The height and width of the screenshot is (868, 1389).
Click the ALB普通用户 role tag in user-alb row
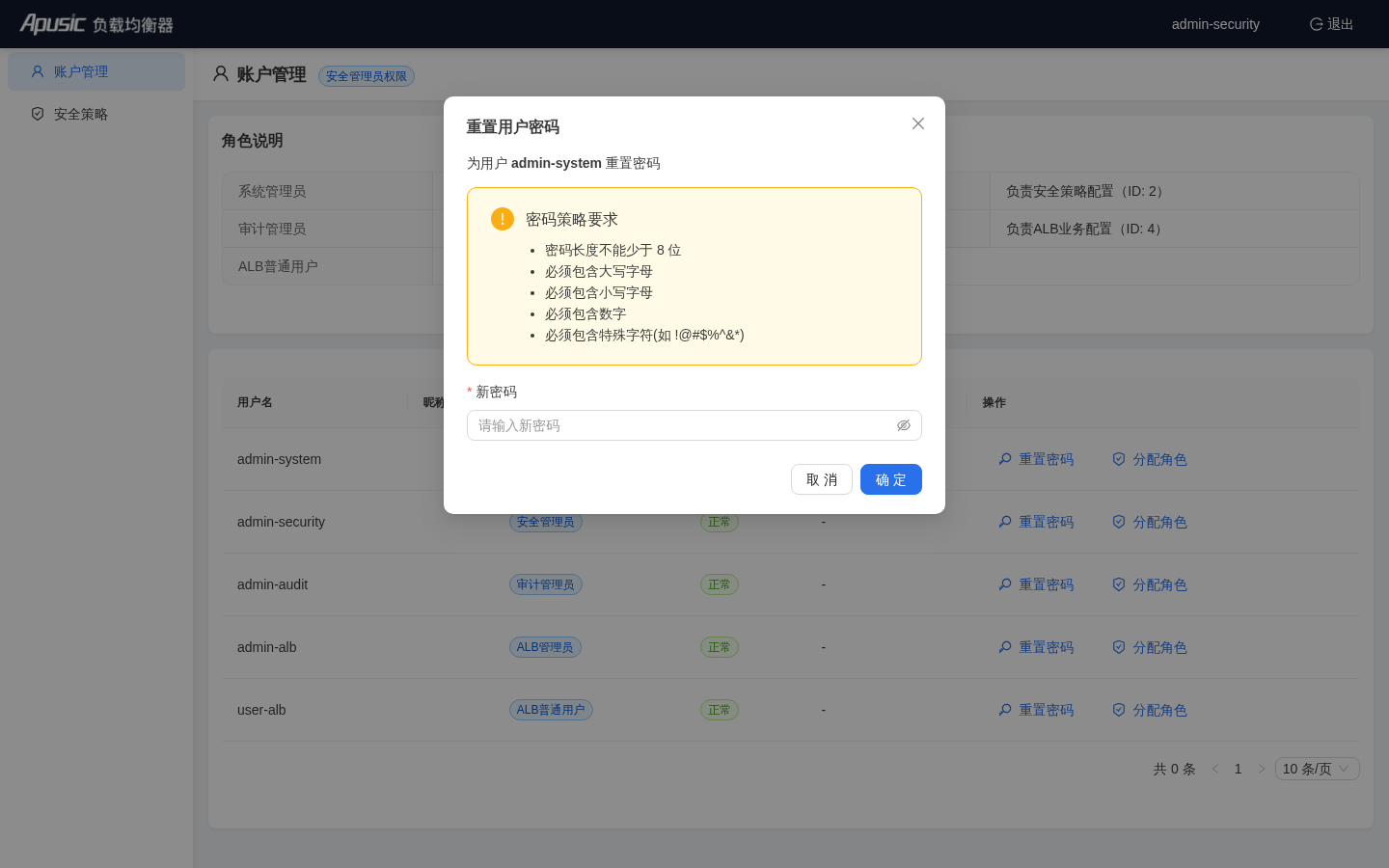(x=551, y=710)
